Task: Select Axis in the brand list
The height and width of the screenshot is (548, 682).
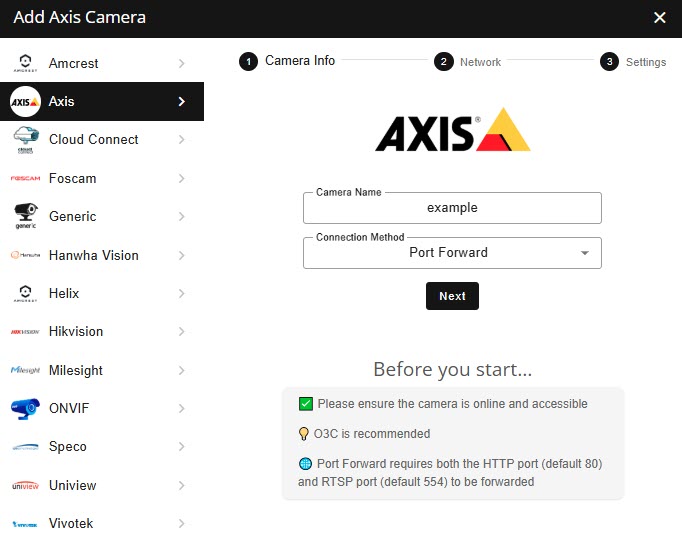Action: click(100, 102)
